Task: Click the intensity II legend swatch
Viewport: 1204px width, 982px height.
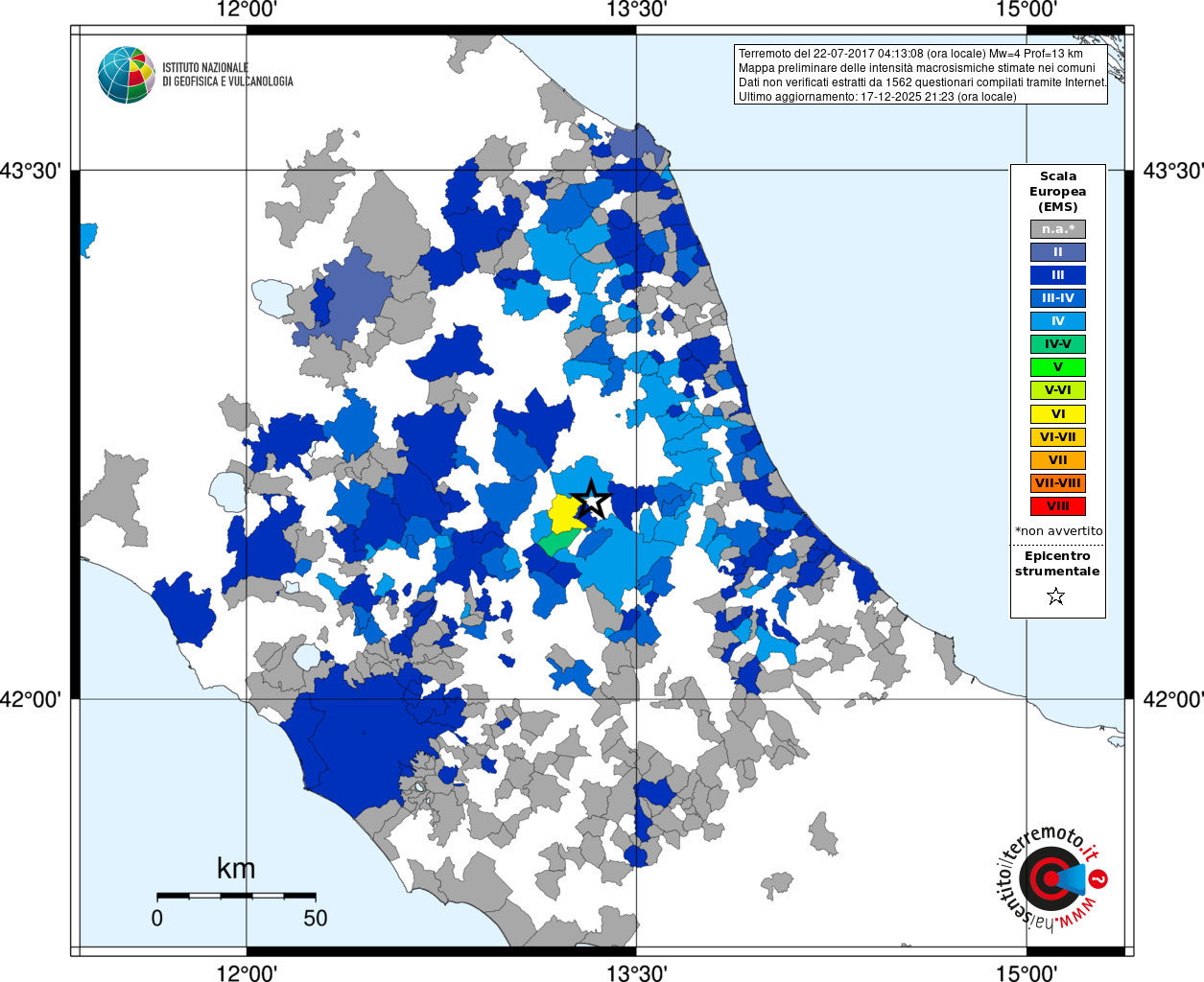Action: [x=1058, y=252]
